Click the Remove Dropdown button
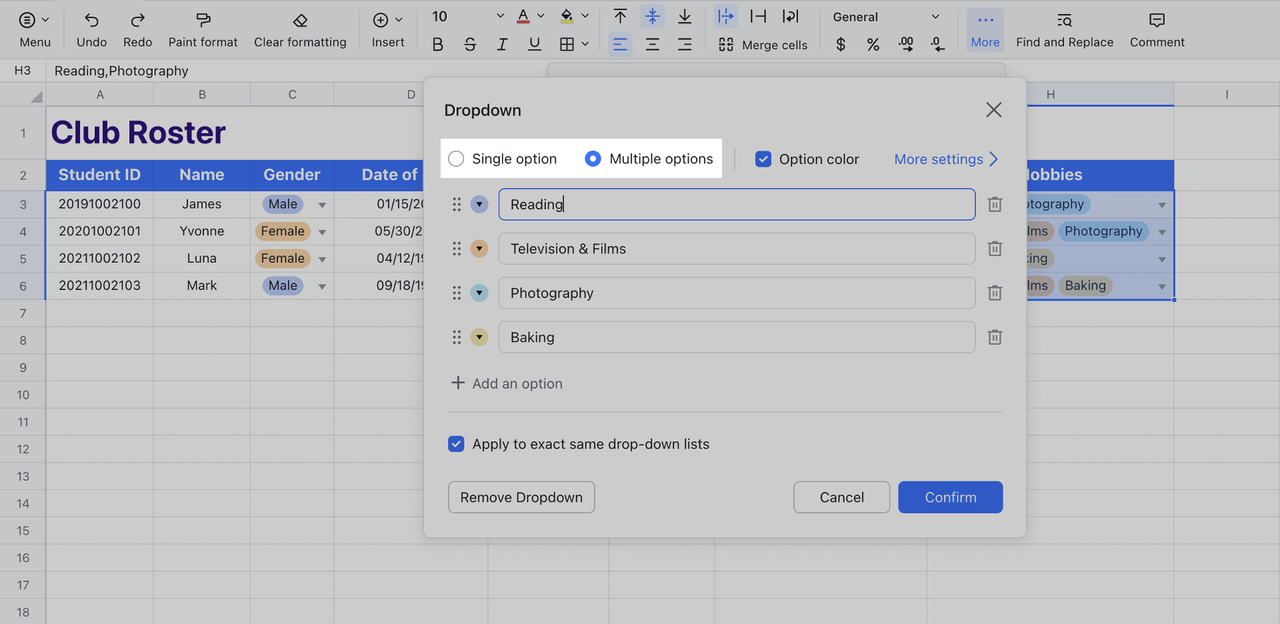The height and width of the screenshot is (624, 1280). coord(521,497)
